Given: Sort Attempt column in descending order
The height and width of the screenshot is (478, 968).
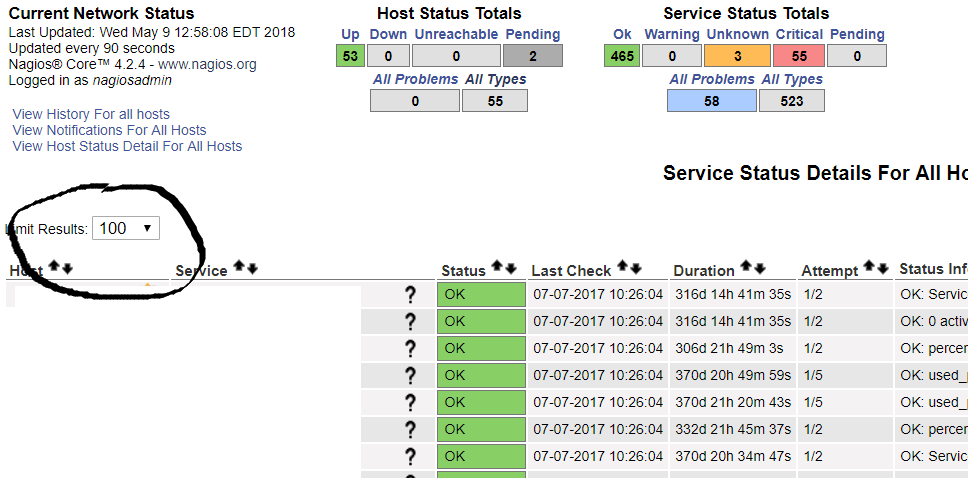Looking at the screenshot, I should (883, 268).
